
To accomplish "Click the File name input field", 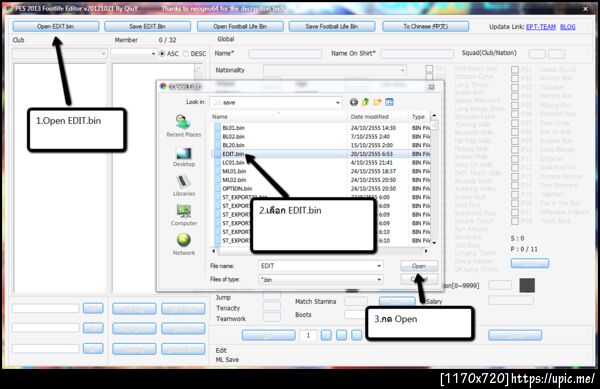I will tap(321, 266).
